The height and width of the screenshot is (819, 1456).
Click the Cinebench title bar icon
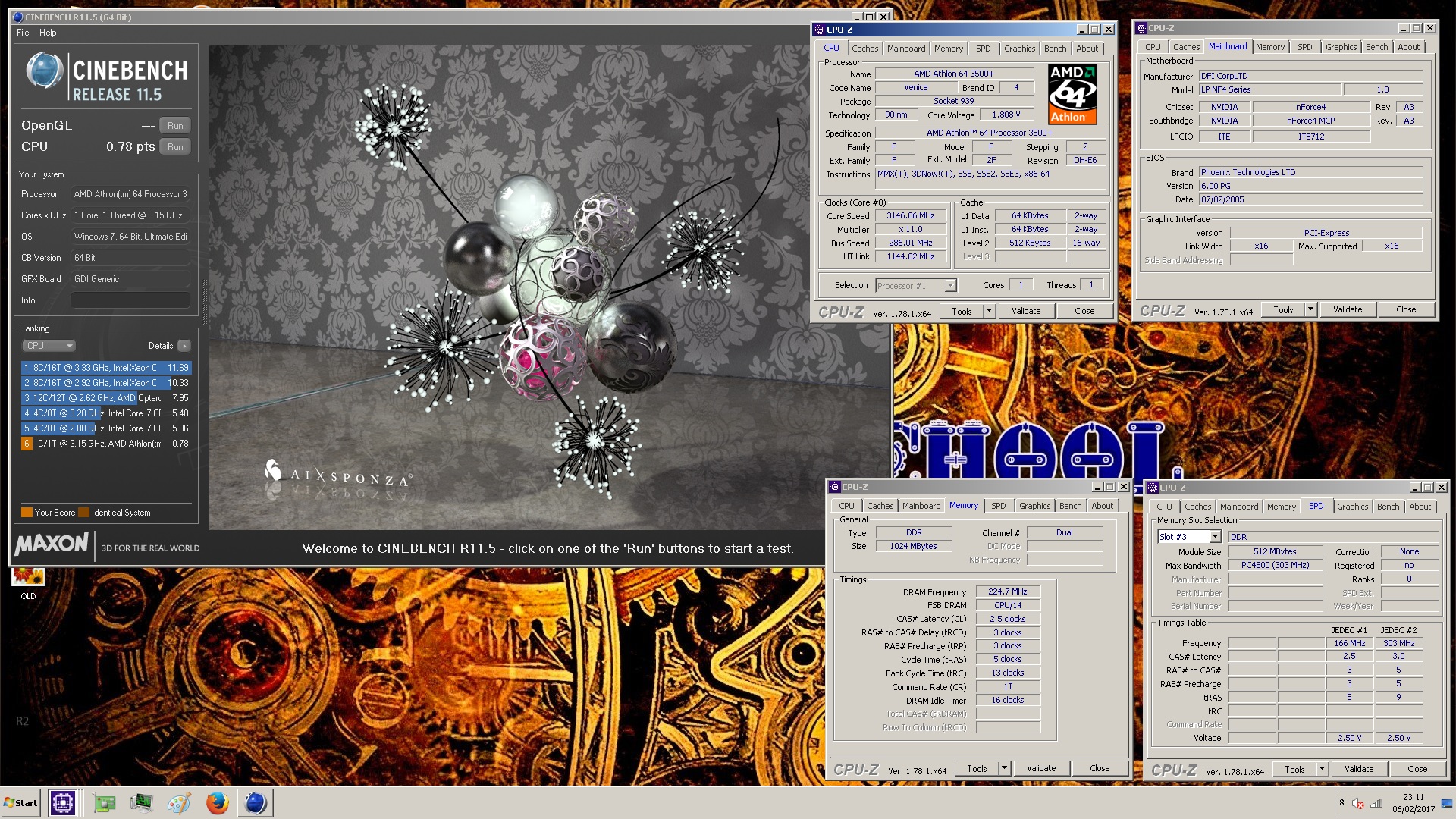18,17
